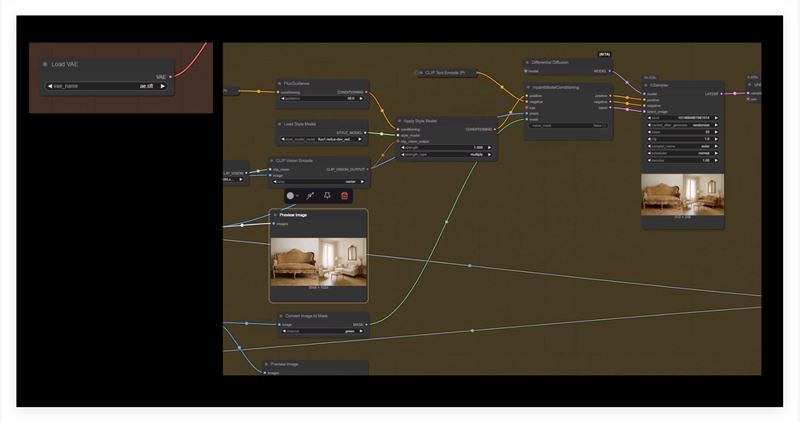800x422 pixels.
Task: Open the node color picker in selection toolbar
Action: [292, 195]
